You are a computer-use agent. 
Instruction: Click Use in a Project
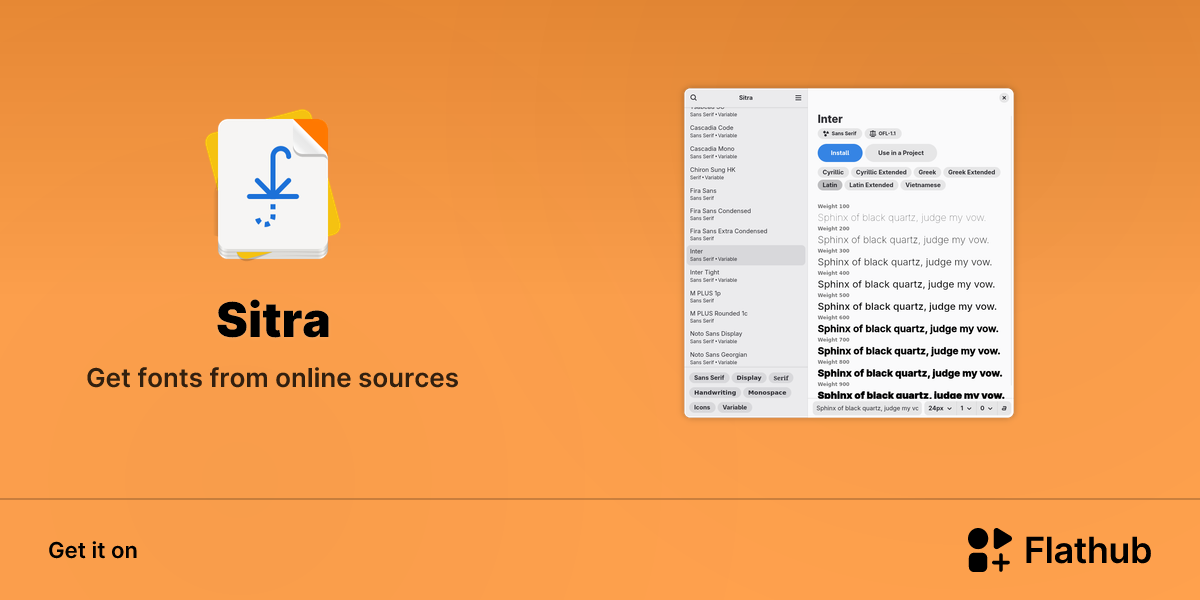901,153
